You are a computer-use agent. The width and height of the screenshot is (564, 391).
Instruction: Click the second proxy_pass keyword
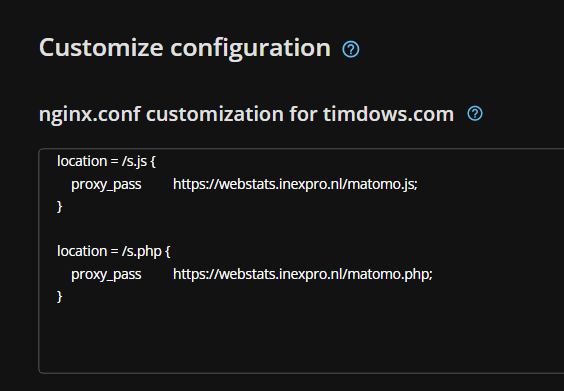pyautogui.click(x=106, y=274)
